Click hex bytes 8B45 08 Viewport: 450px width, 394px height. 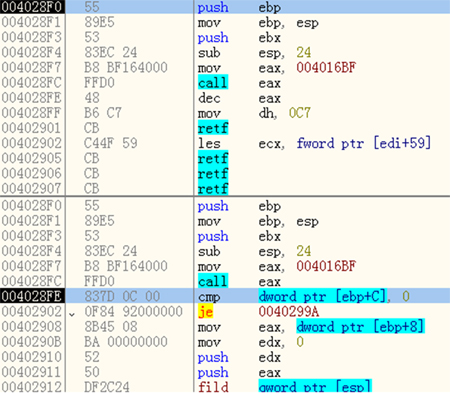[110, 327]
